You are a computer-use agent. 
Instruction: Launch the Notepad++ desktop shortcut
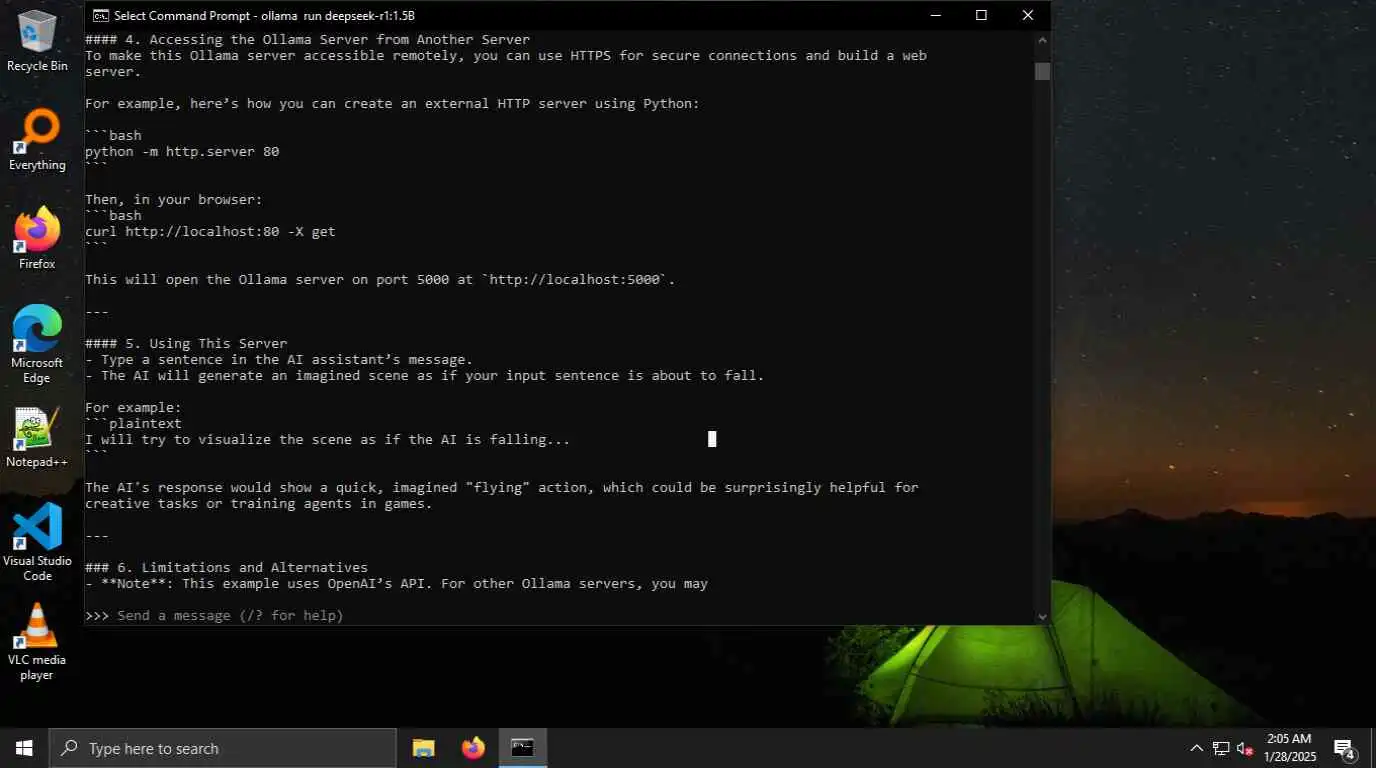click(x=37, y=438)
